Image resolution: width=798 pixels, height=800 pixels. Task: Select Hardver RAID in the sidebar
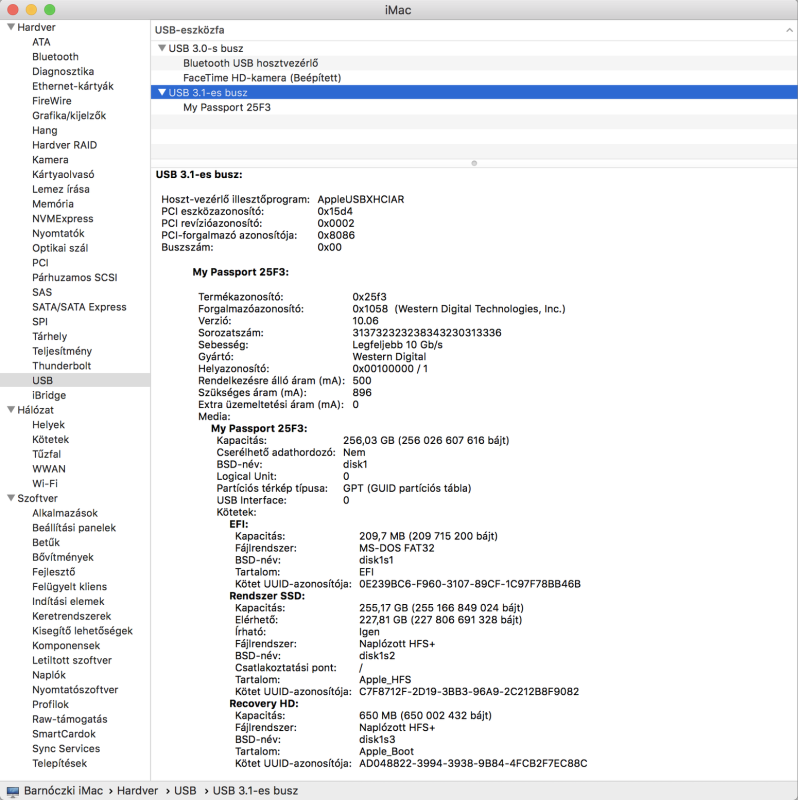point(64,145)
